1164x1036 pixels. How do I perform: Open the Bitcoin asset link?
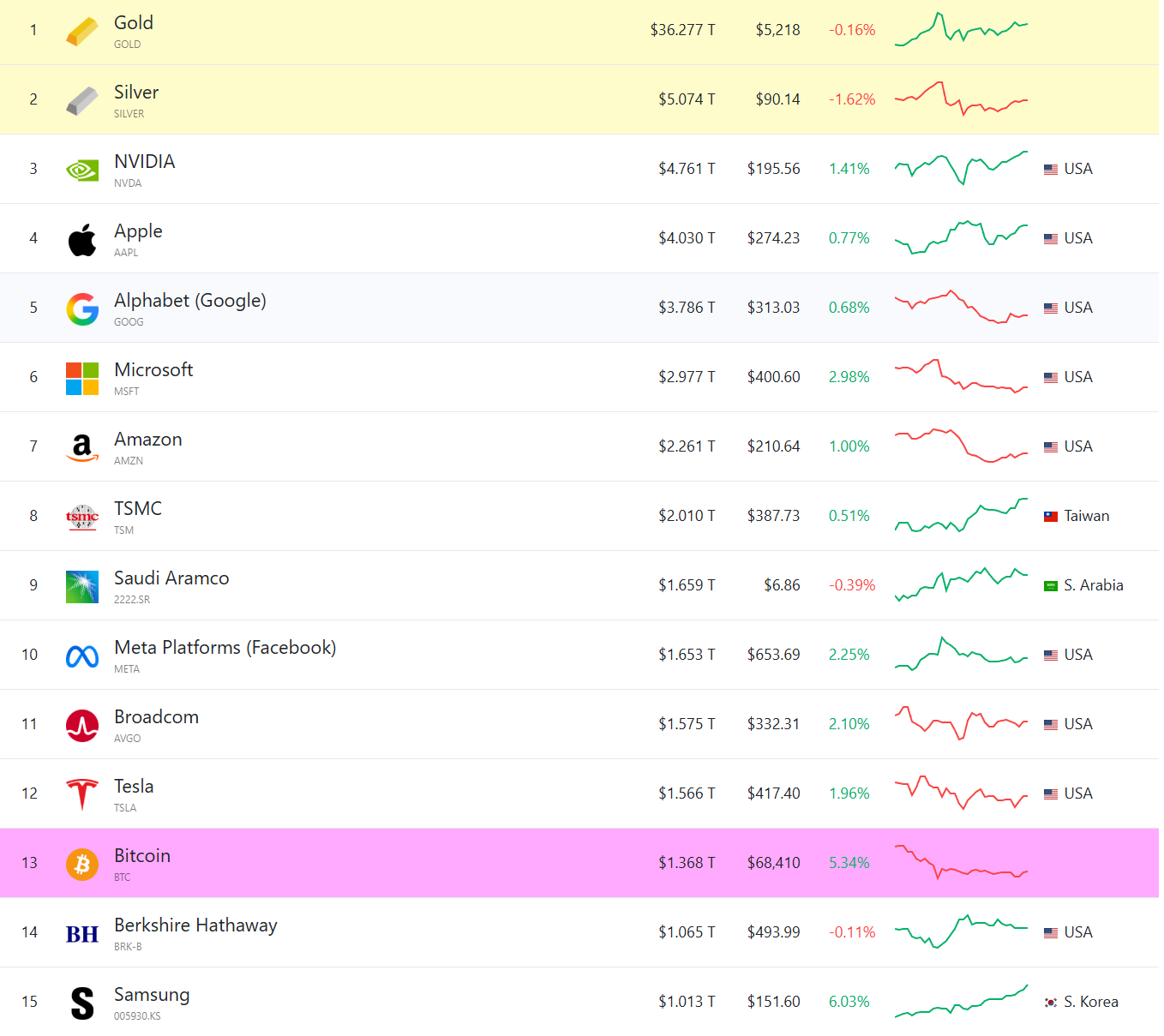142,856
